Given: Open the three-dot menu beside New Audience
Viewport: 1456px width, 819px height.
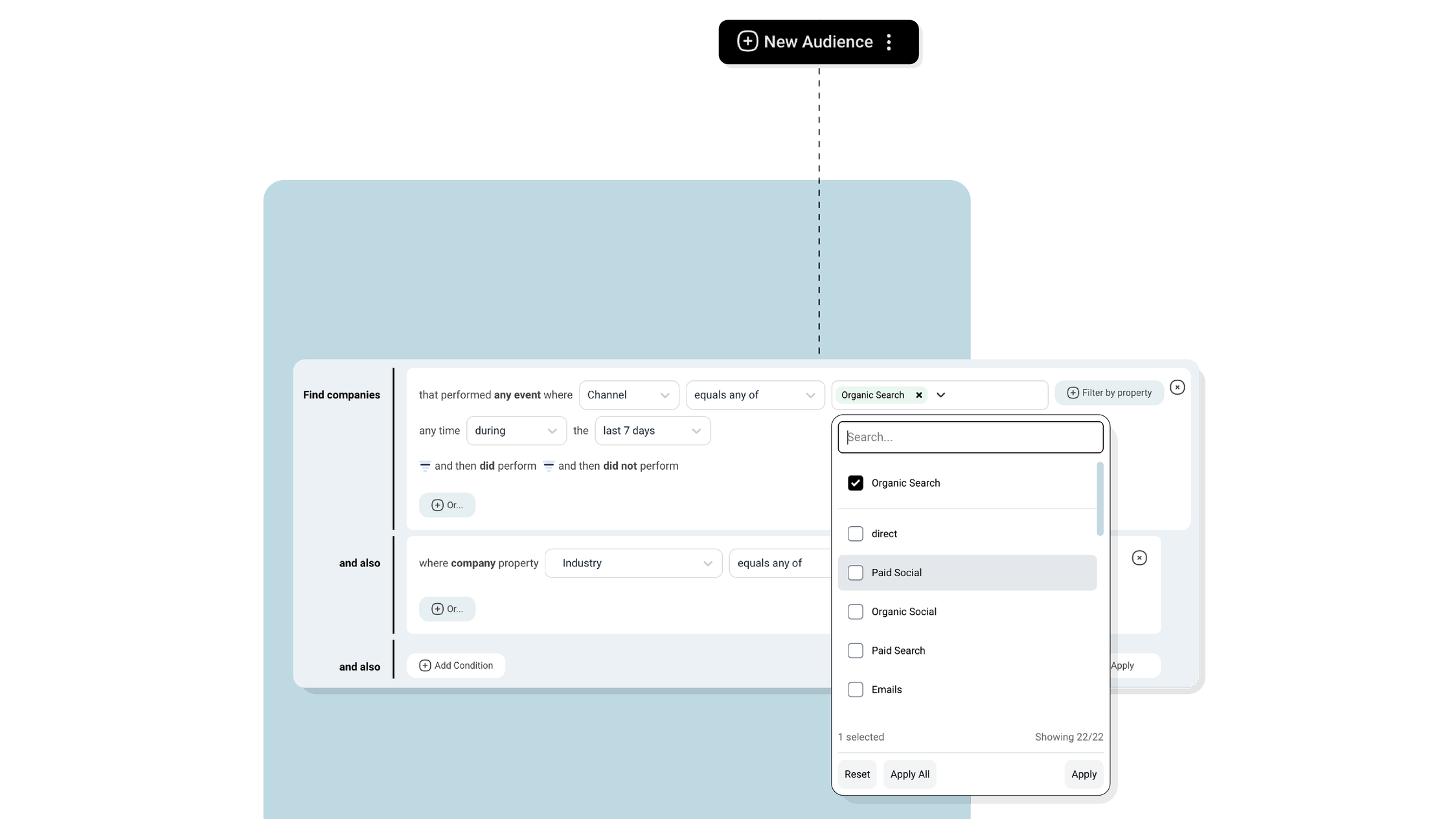Looking at the screenshot, I should (889, 42).
